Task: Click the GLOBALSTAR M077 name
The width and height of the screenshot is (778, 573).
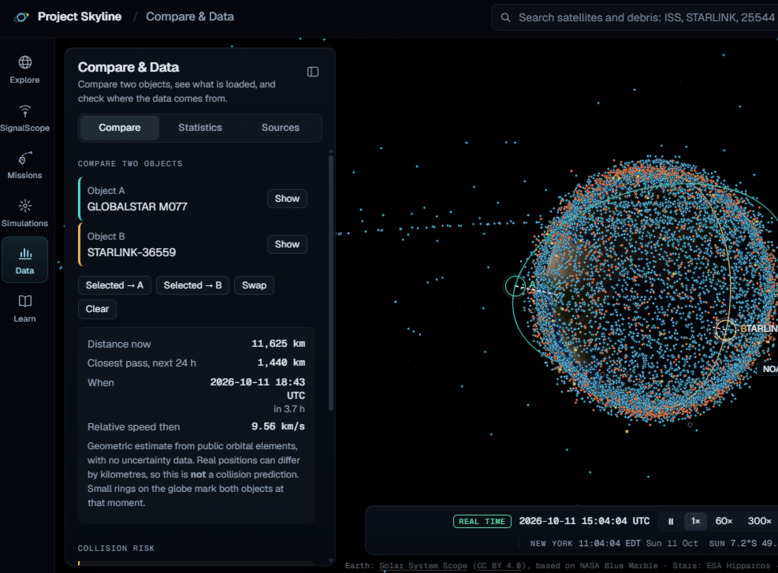Action: [137, 207]
